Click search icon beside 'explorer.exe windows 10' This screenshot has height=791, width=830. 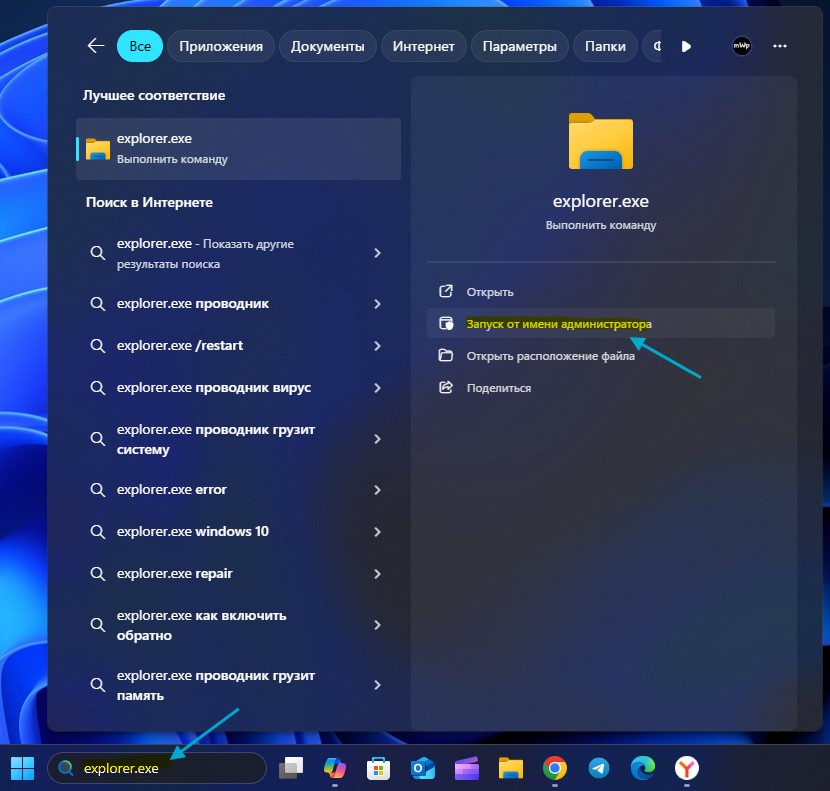click(x=97, y=532)
